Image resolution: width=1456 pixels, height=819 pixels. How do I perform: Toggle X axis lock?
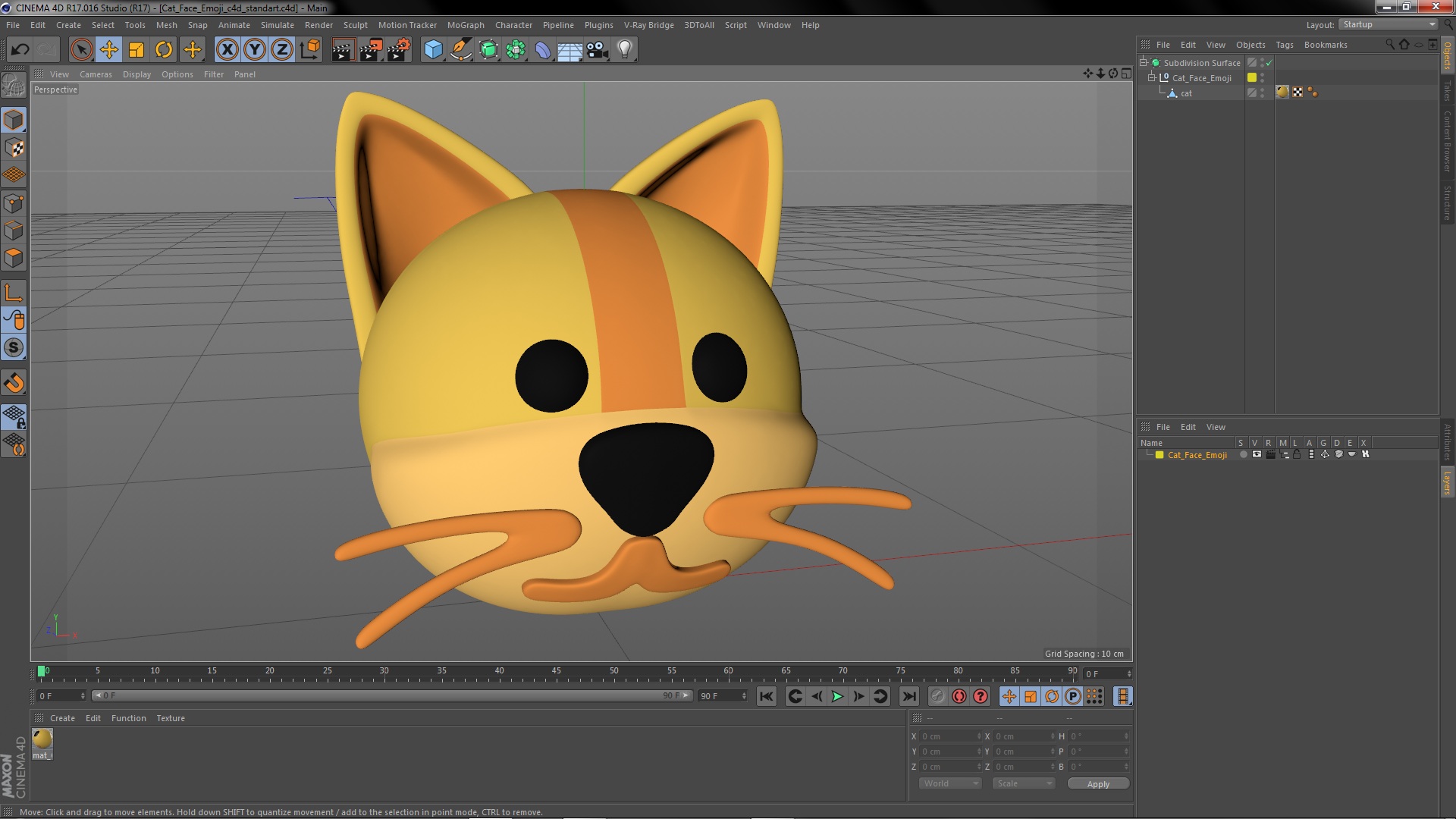[227, 50]
